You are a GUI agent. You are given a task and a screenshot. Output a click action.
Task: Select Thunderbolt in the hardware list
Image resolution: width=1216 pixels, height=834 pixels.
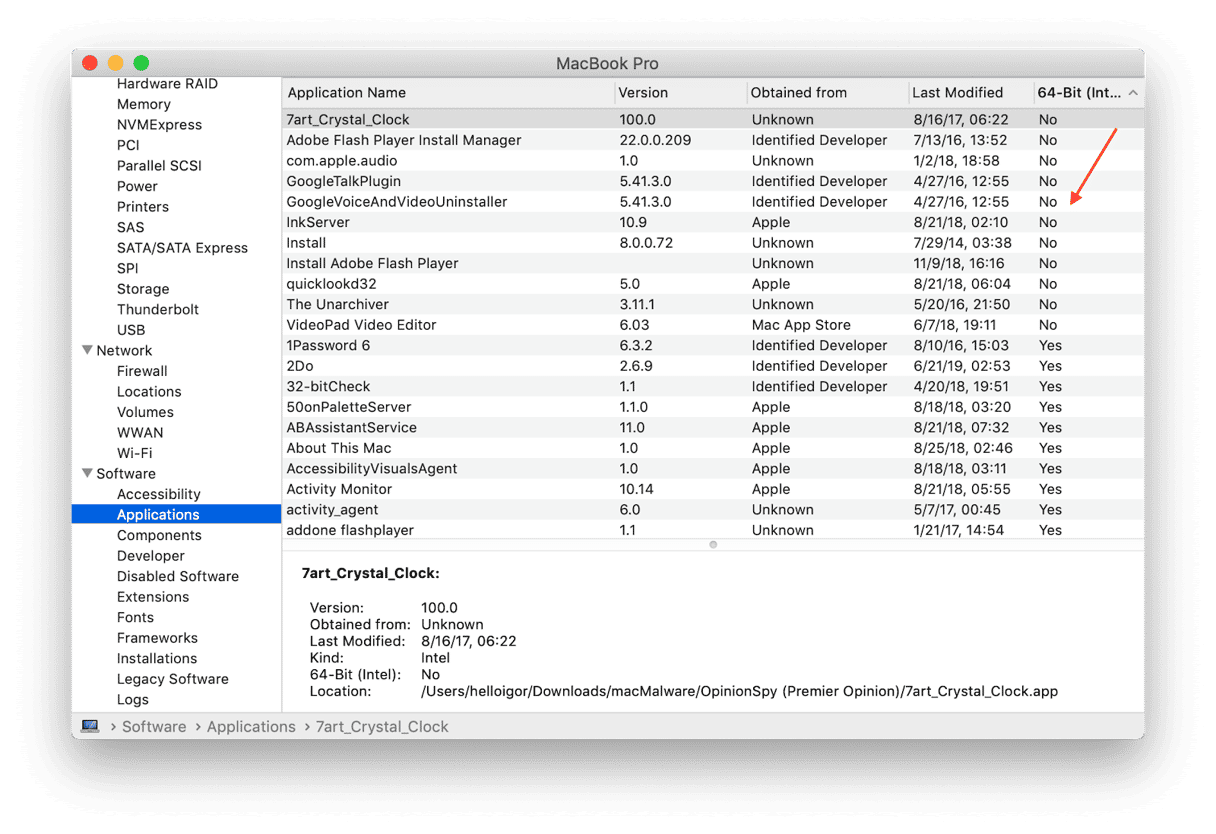click(x=157, y=309)
